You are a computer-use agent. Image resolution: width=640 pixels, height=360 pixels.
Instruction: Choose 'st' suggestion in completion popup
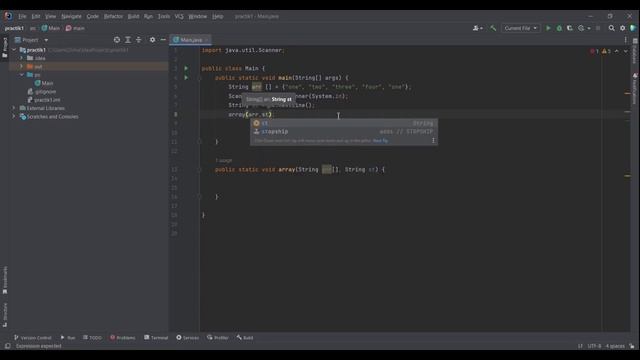click(x=344, y=123)
